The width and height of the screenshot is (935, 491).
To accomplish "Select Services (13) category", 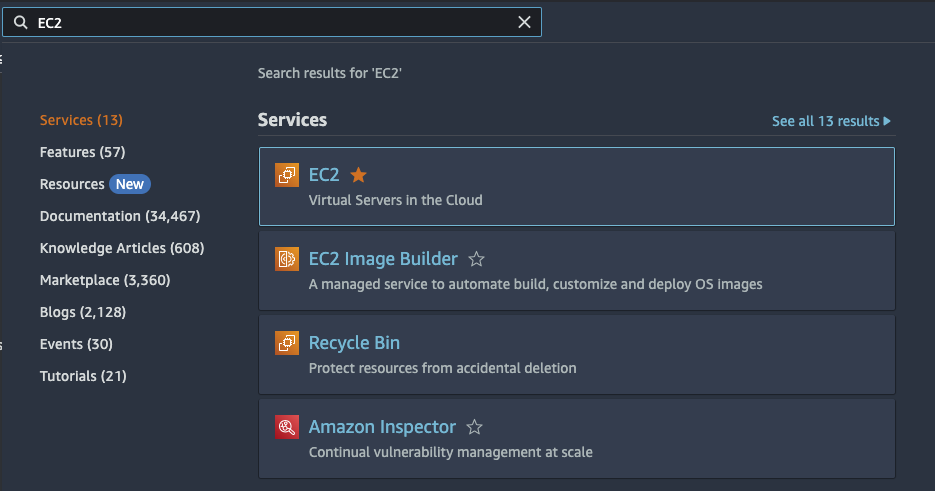I will click(x=81, y=120).
